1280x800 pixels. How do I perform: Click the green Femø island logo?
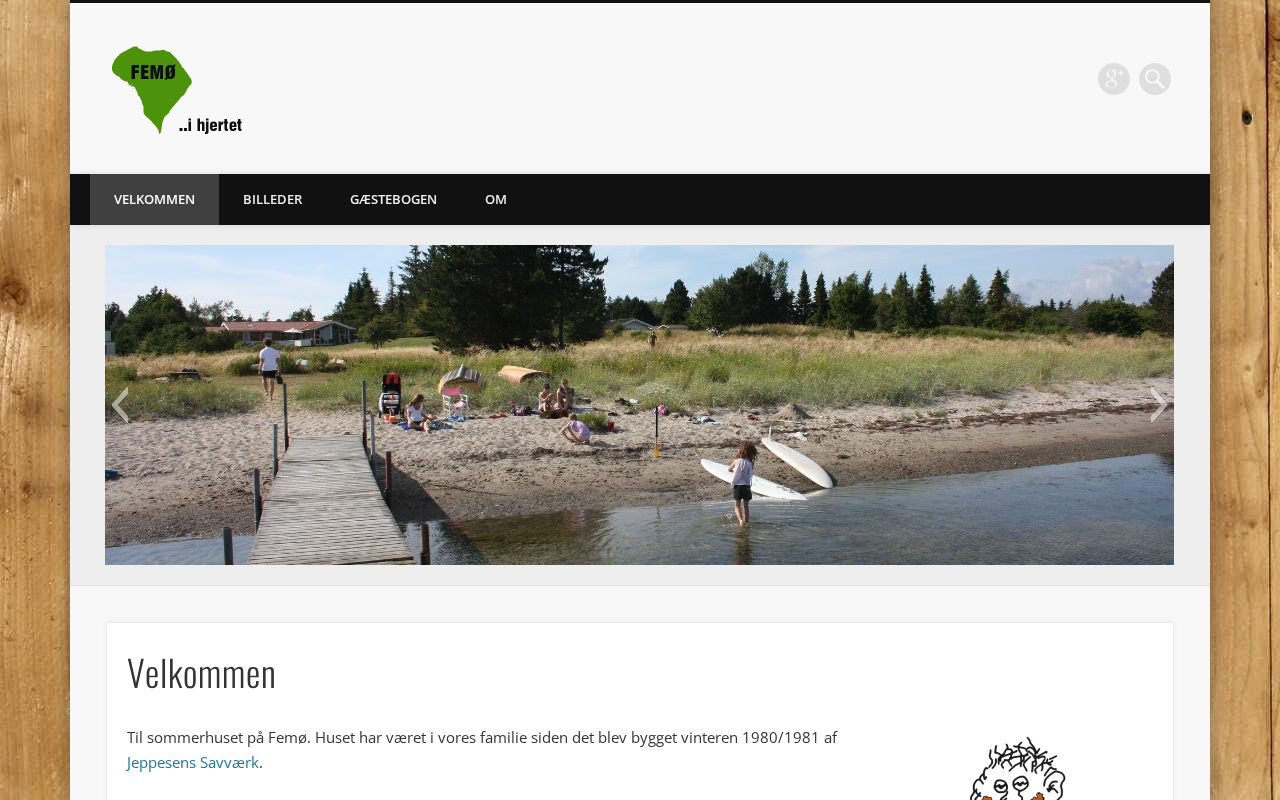click(151, 88)
